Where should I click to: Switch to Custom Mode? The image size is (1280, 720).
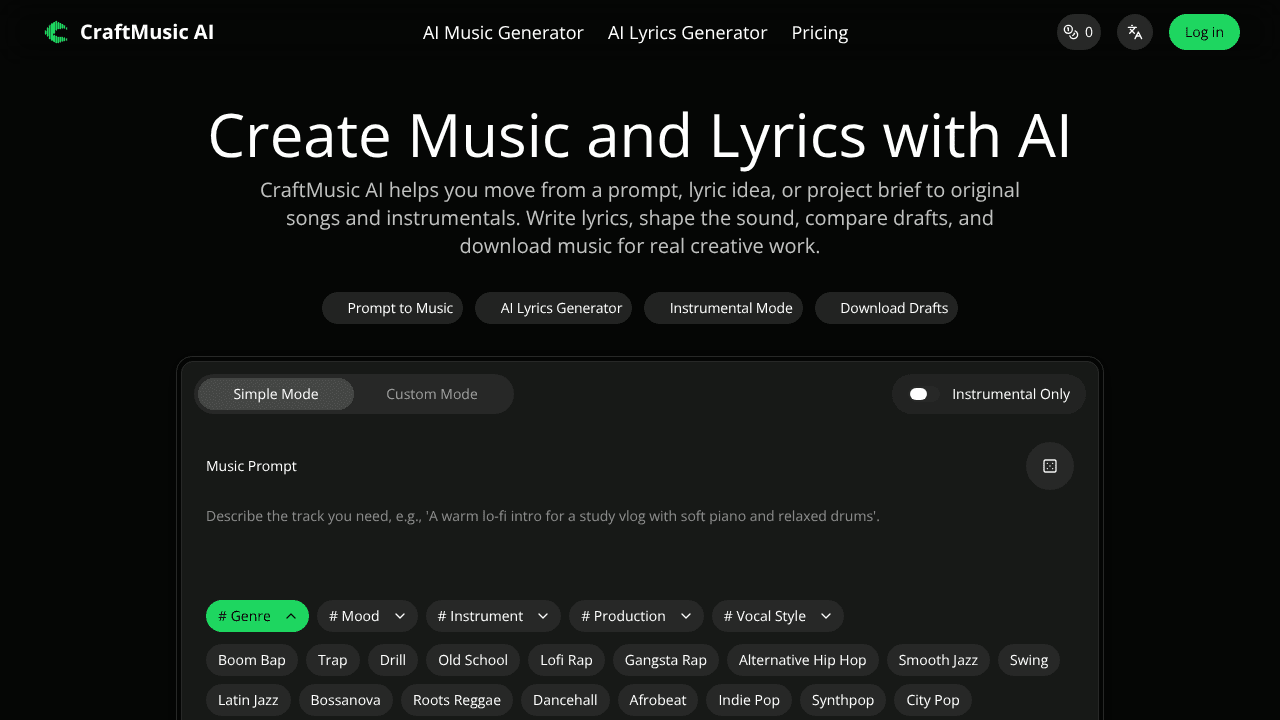432,394
